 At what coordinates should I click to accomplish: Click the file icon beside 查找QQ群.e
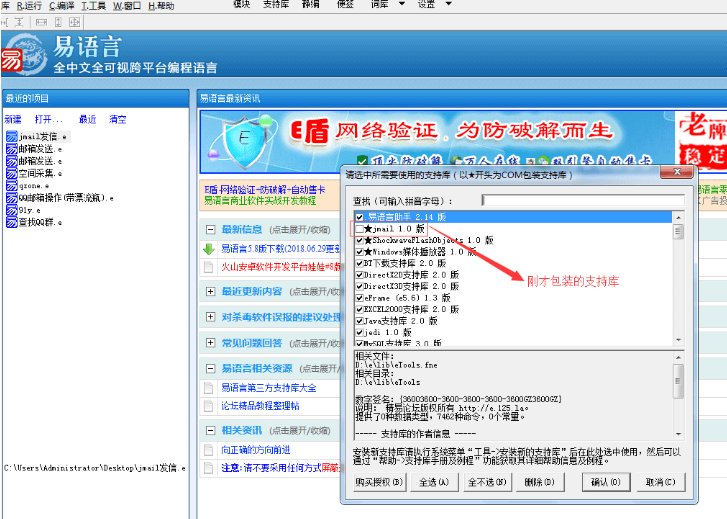[12, 222]
